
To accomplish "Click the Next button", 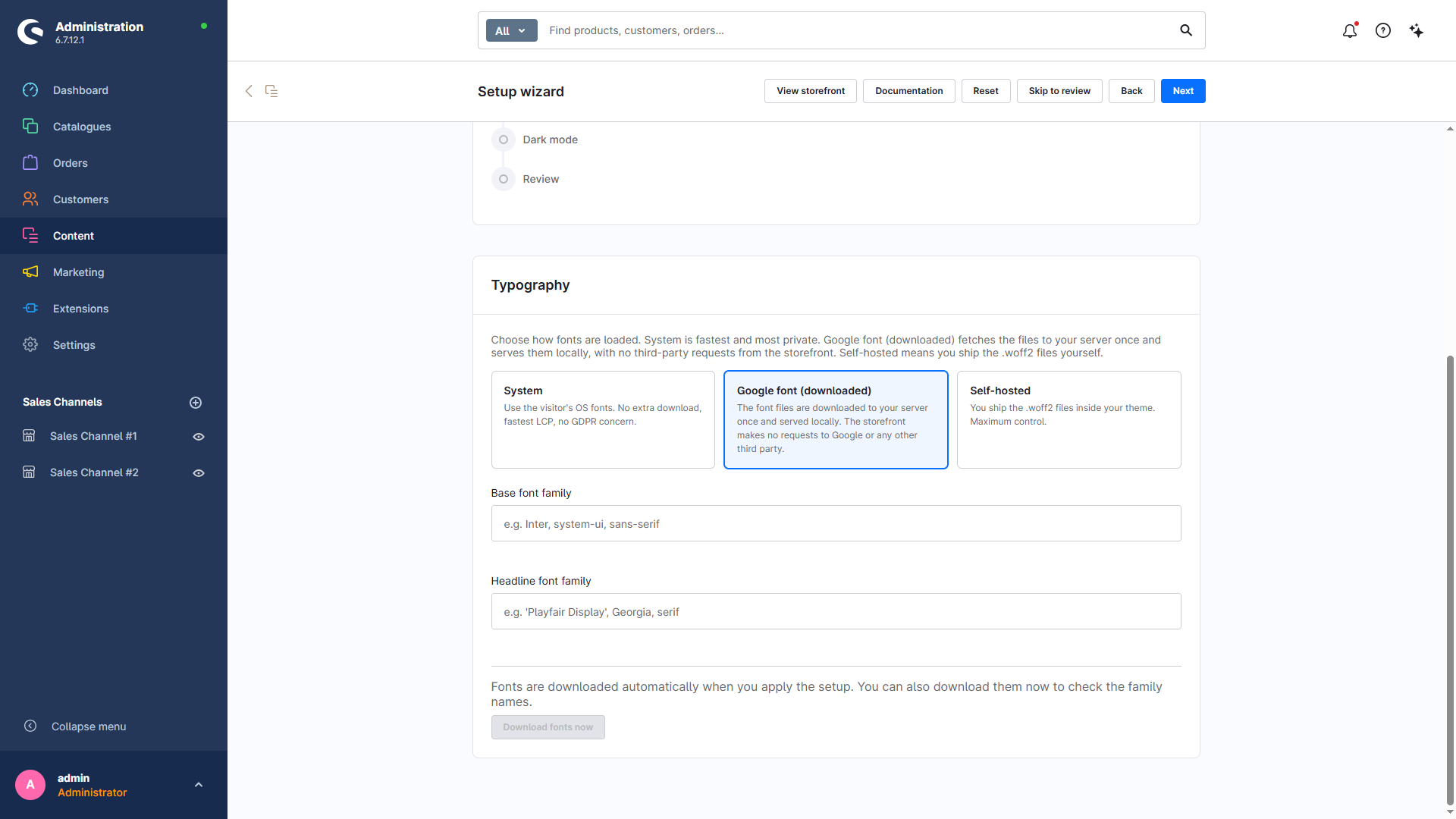I will (1183, 91).
